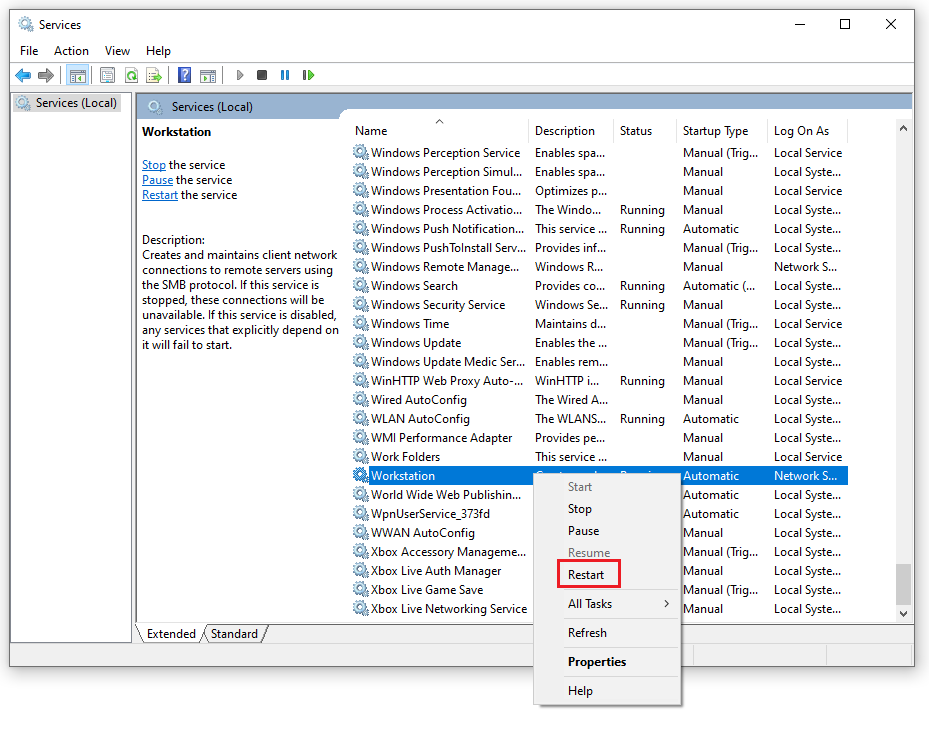Click the gear icon beside Windows Search
929x734 pixels.
tap(361, 286)
